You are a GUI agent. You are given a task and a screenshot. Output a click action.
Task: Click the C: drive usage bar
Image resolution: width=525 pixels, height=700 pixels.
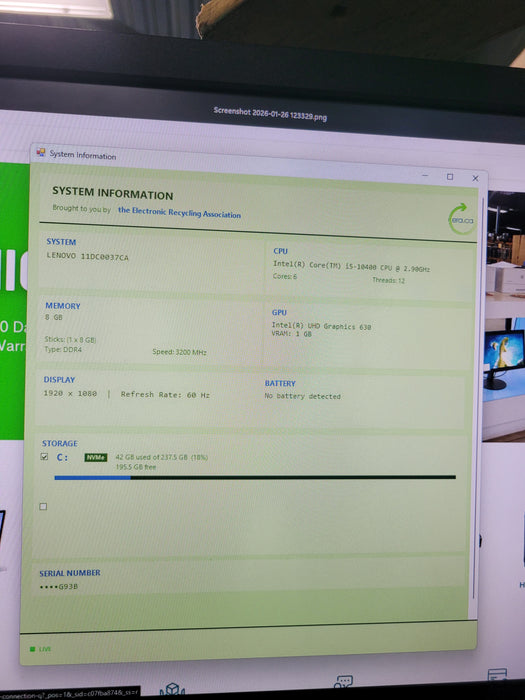255,477
